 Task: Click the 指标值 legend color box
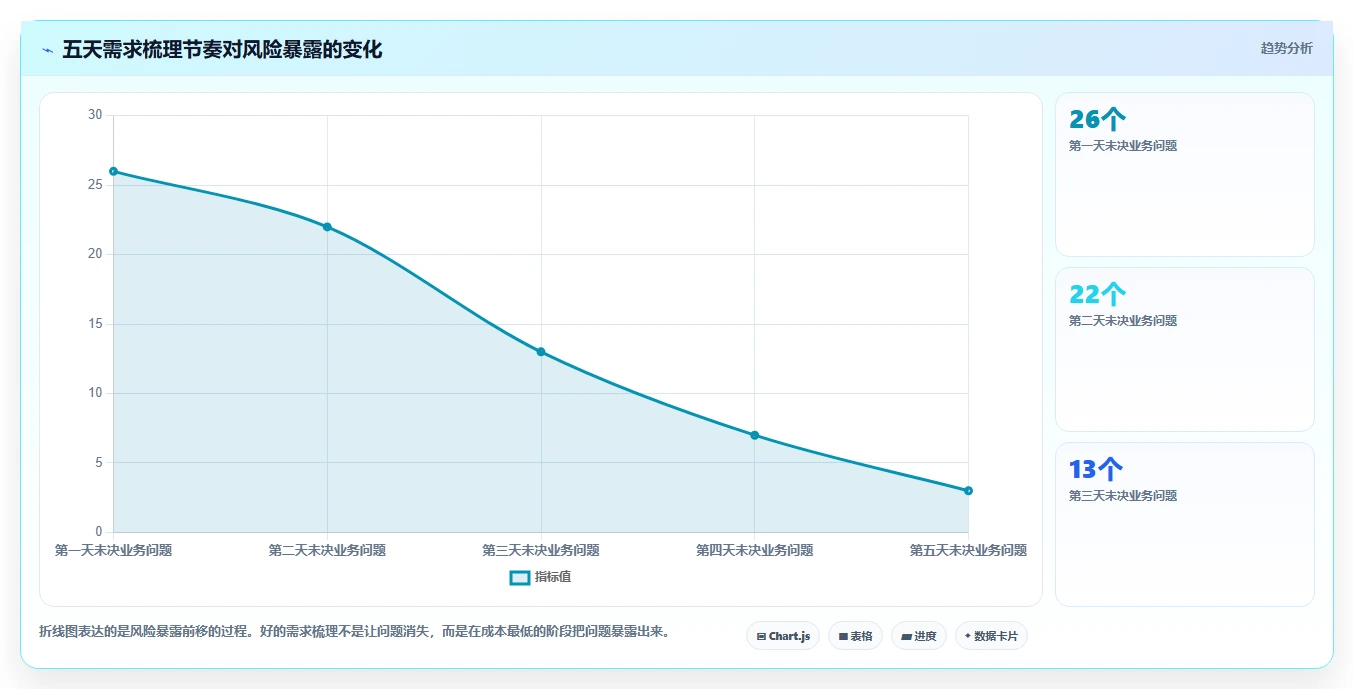[519, 577]
